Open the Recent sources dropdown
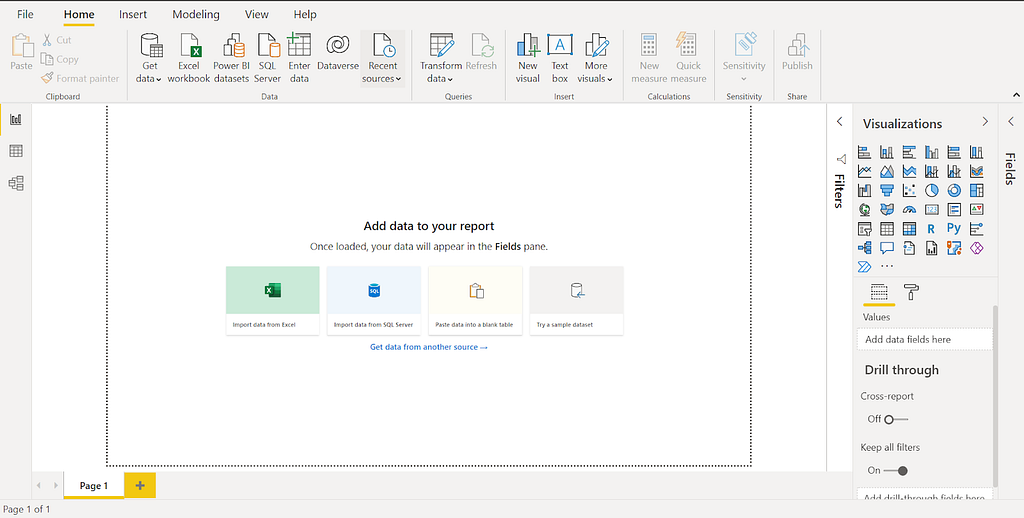 pos(383,58)
